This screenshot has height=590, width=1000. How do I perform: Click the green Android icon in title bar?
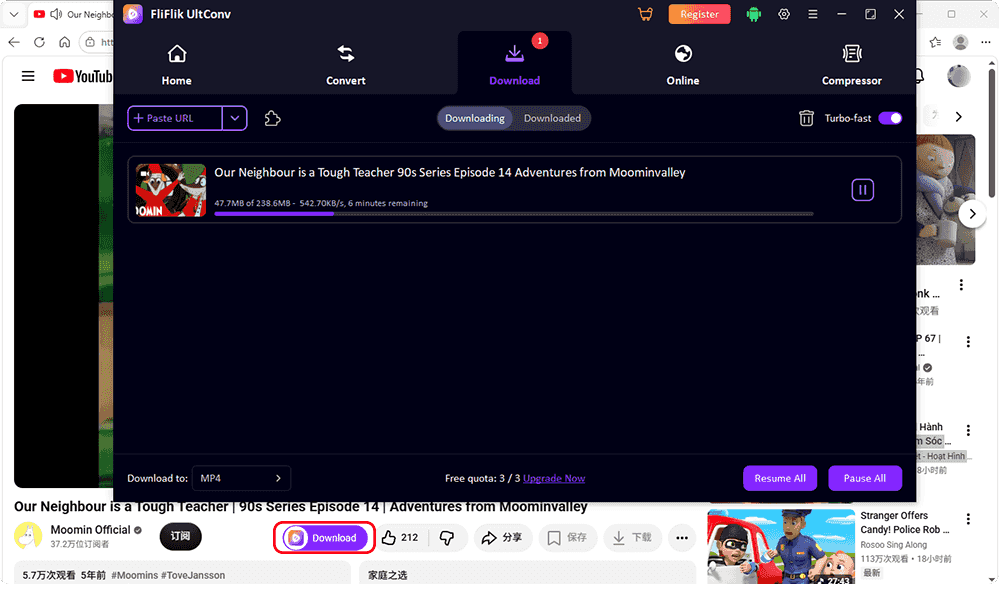(754, 14)
